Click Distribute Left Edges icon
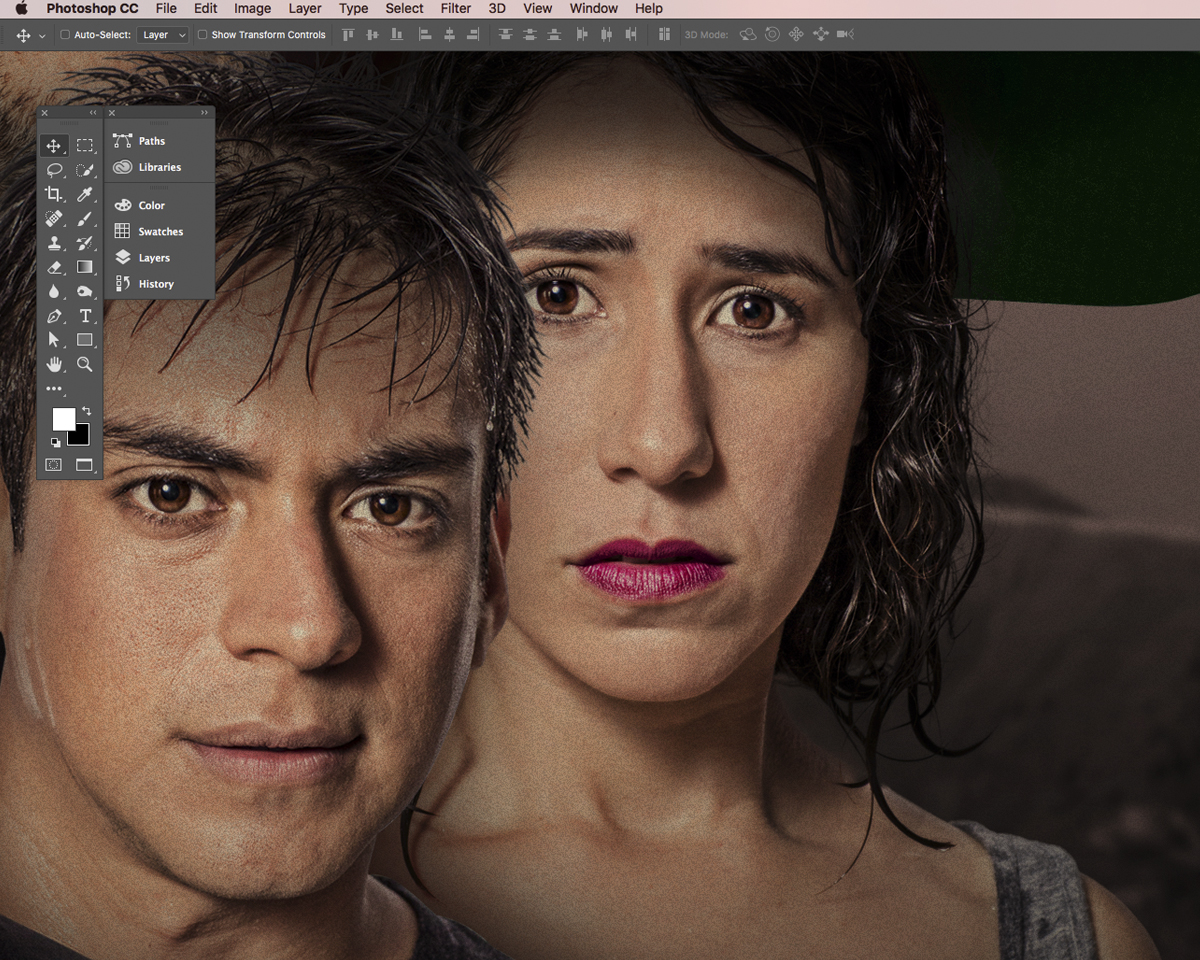The height and width of the screenshot is (960, 1200). click(582, 34)
